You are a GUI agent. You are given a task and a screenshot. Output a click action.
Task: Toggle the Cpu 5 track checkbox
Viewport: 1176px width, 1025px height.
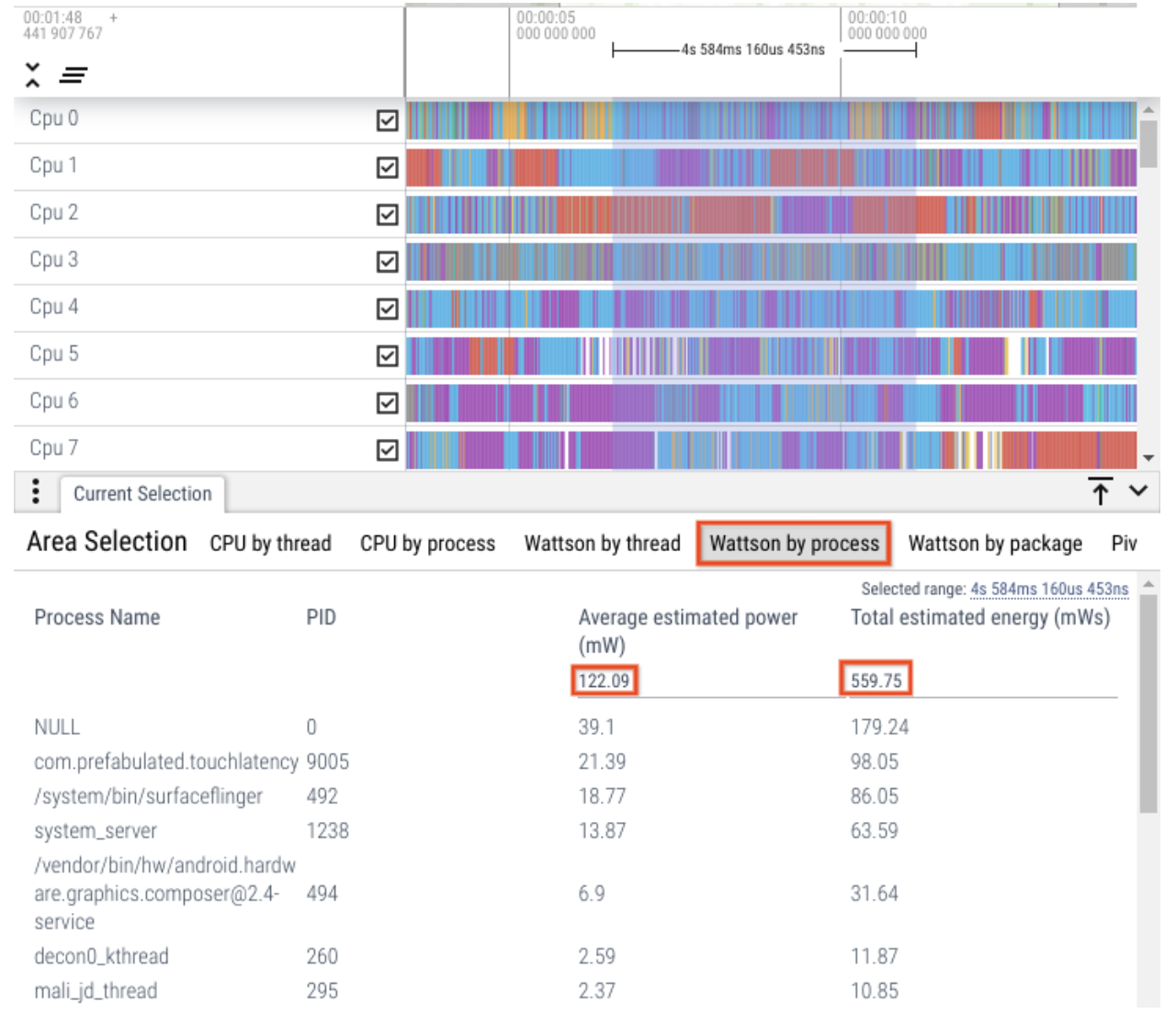(388, 355)
